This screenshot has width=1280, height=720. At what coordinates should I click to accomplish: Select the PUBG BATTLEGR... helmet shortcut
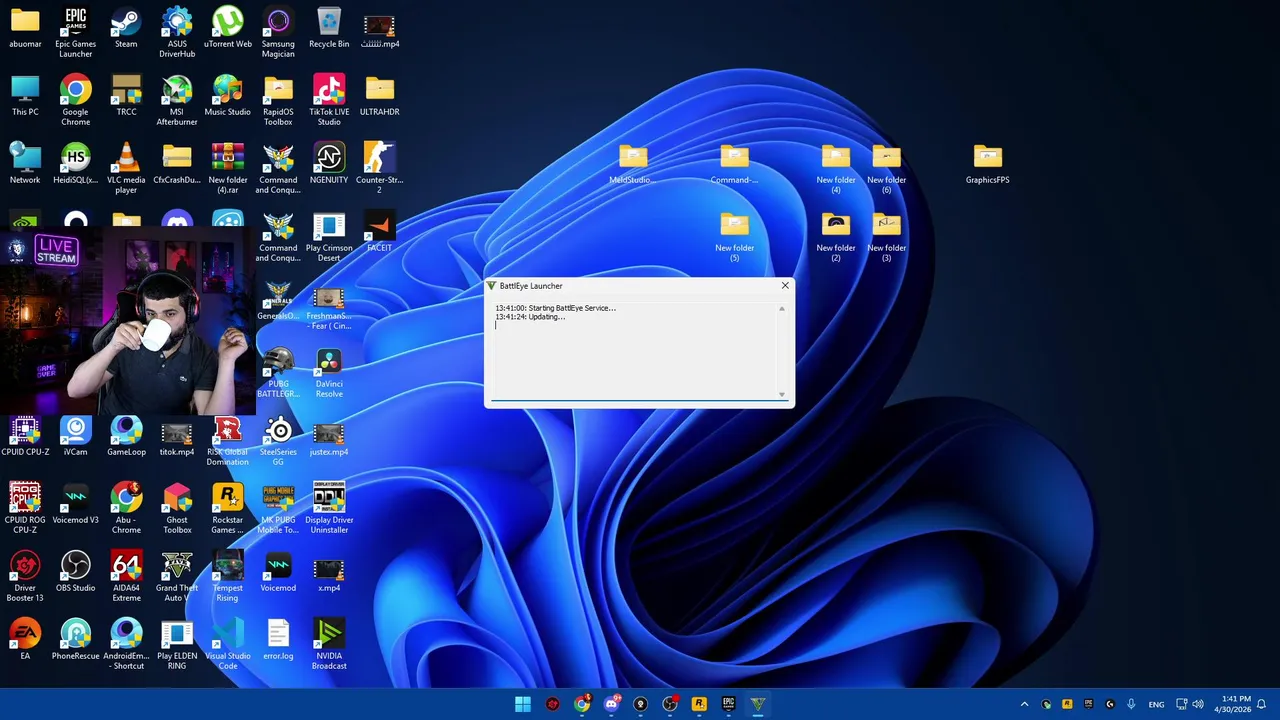[278, 371]
